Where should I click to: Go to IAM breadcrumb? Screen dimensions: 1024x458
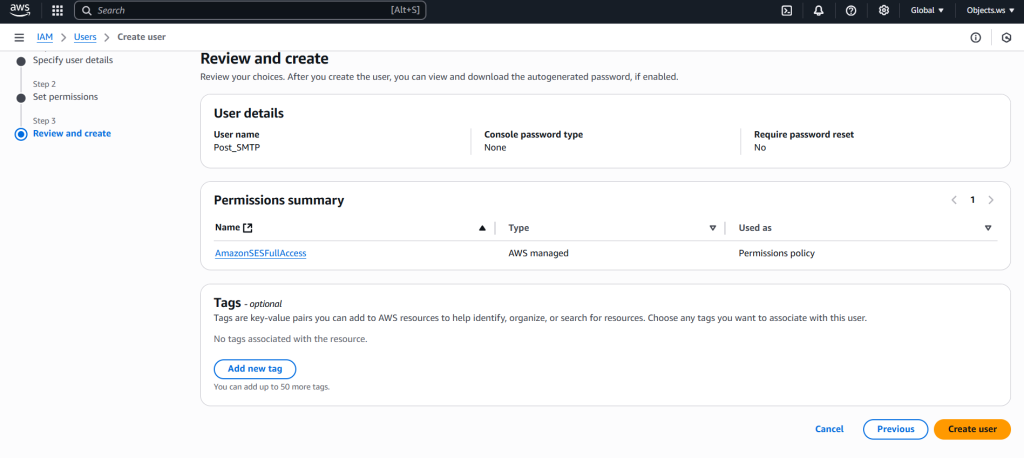coord(45,37)
